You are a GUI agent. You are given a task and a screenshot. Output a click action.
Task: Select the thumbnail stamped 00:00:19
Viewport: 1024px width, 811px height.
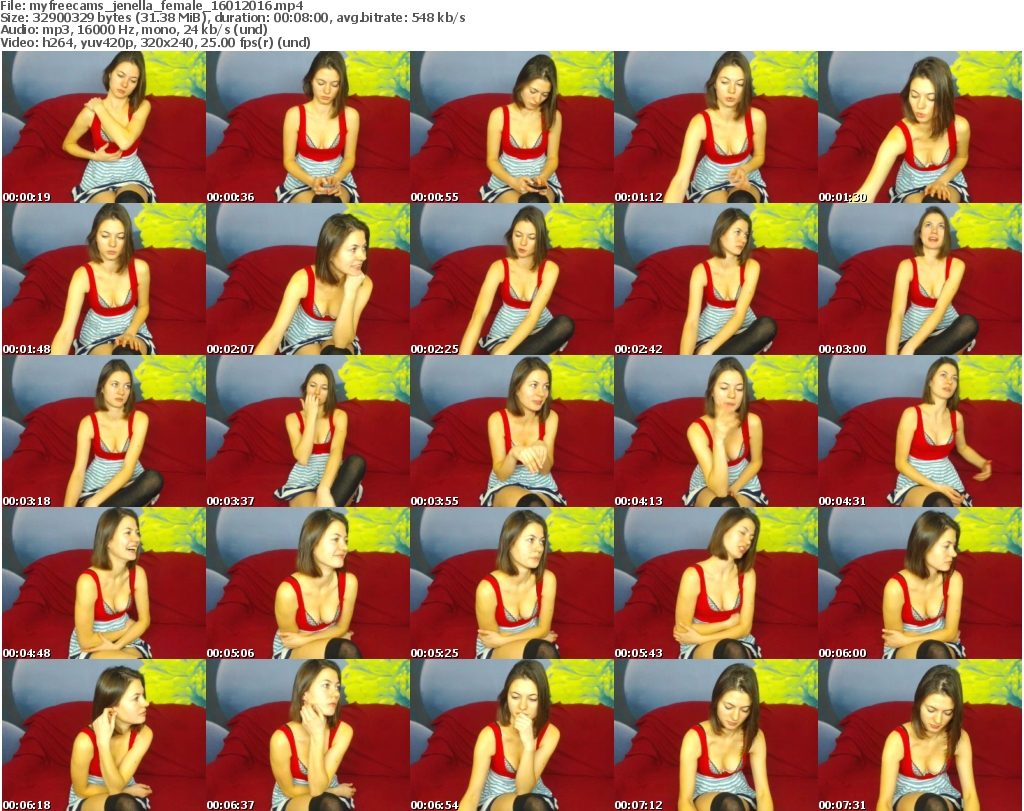104,127
